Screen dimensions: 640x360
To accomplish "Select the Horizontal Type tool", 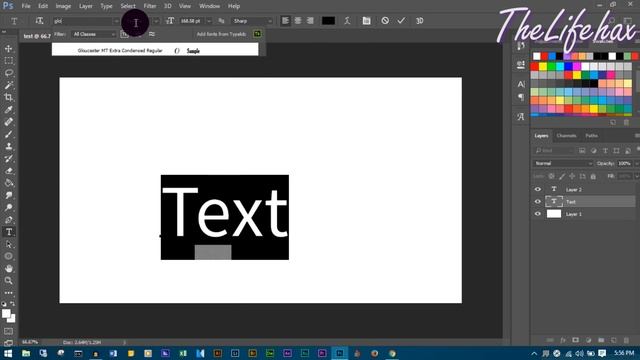I will 9,232.
